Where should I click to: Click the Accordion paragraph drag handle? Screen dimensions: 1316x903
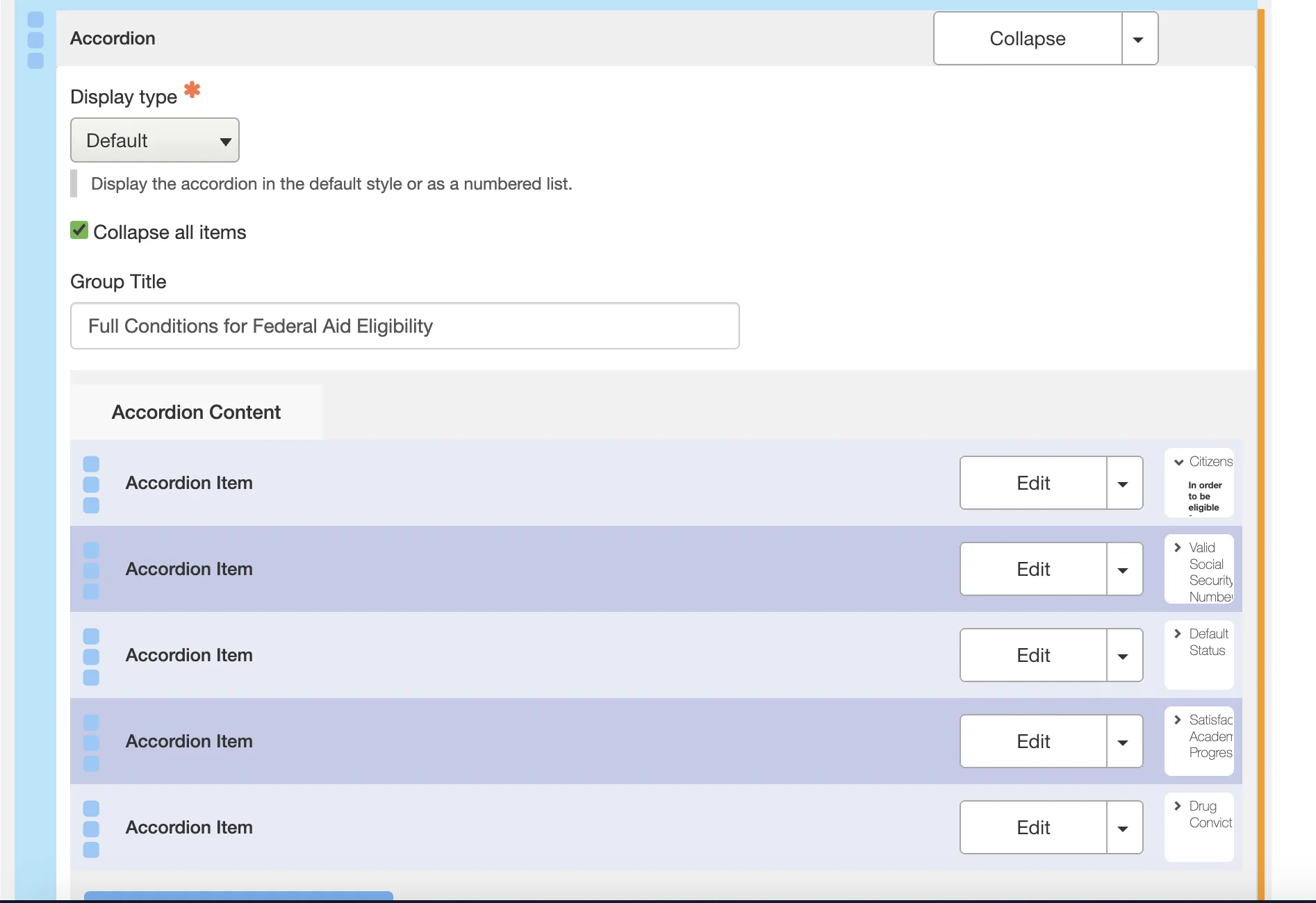(35, 40)
